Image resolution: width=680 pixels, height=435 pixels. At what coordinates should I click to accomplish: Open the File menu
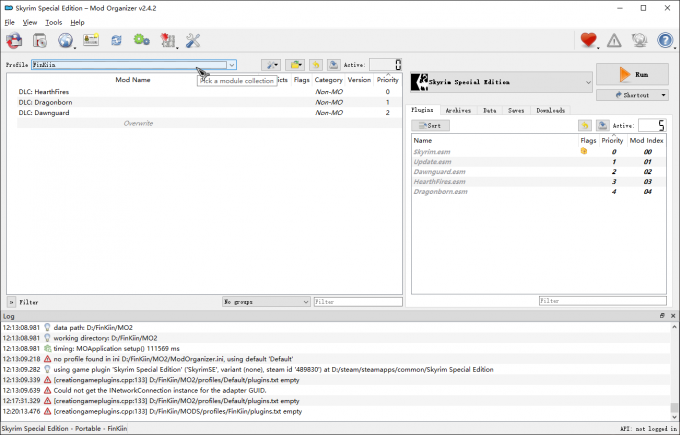(10, 23)
